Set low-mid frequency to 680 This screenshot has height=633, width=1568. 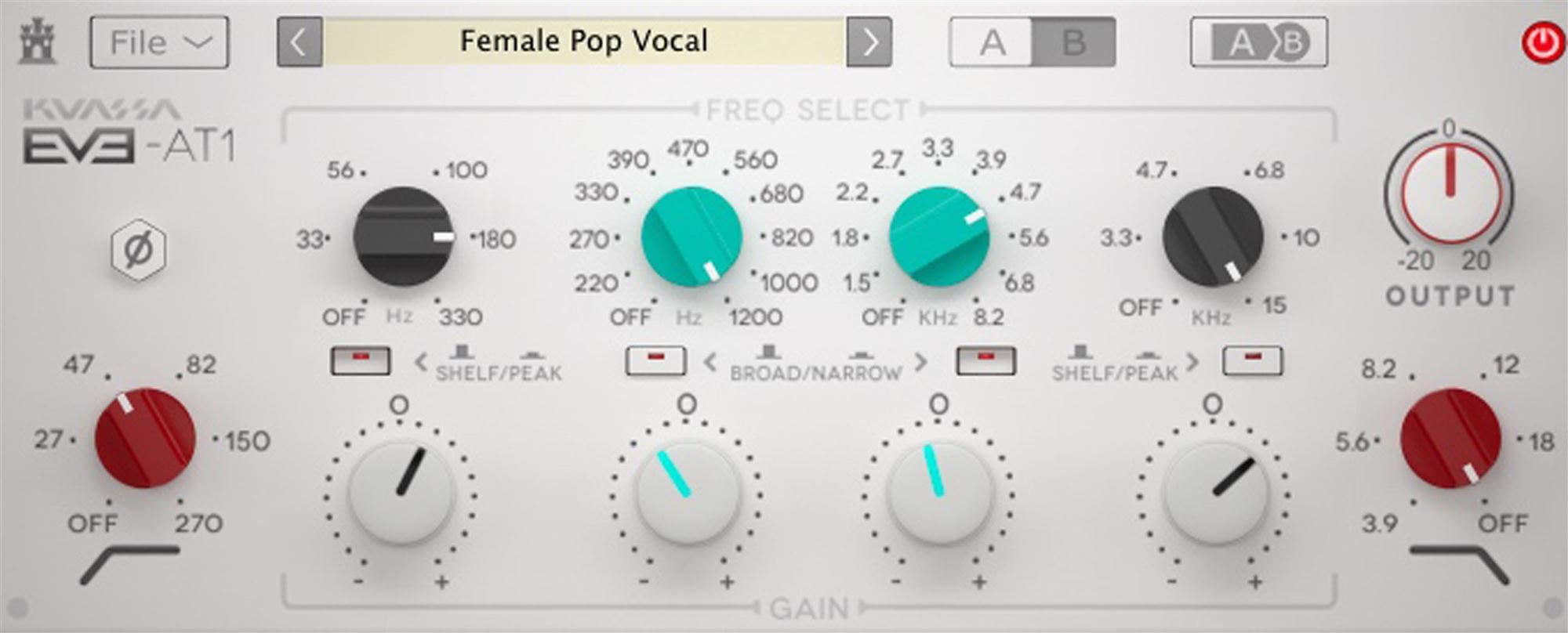(780, 194)
